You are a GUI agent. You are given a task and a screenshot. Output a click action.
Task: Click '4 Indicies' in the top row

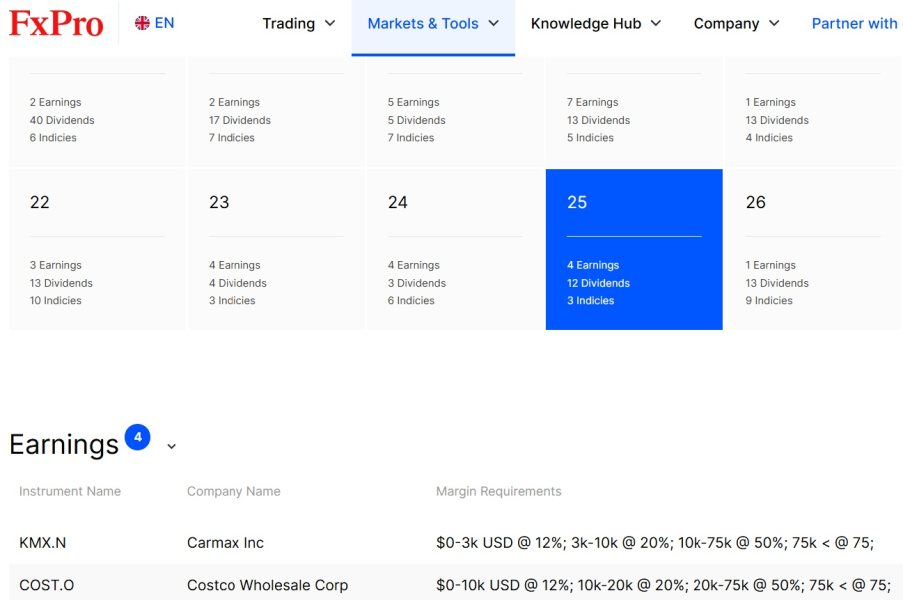(x=769, y=138)
